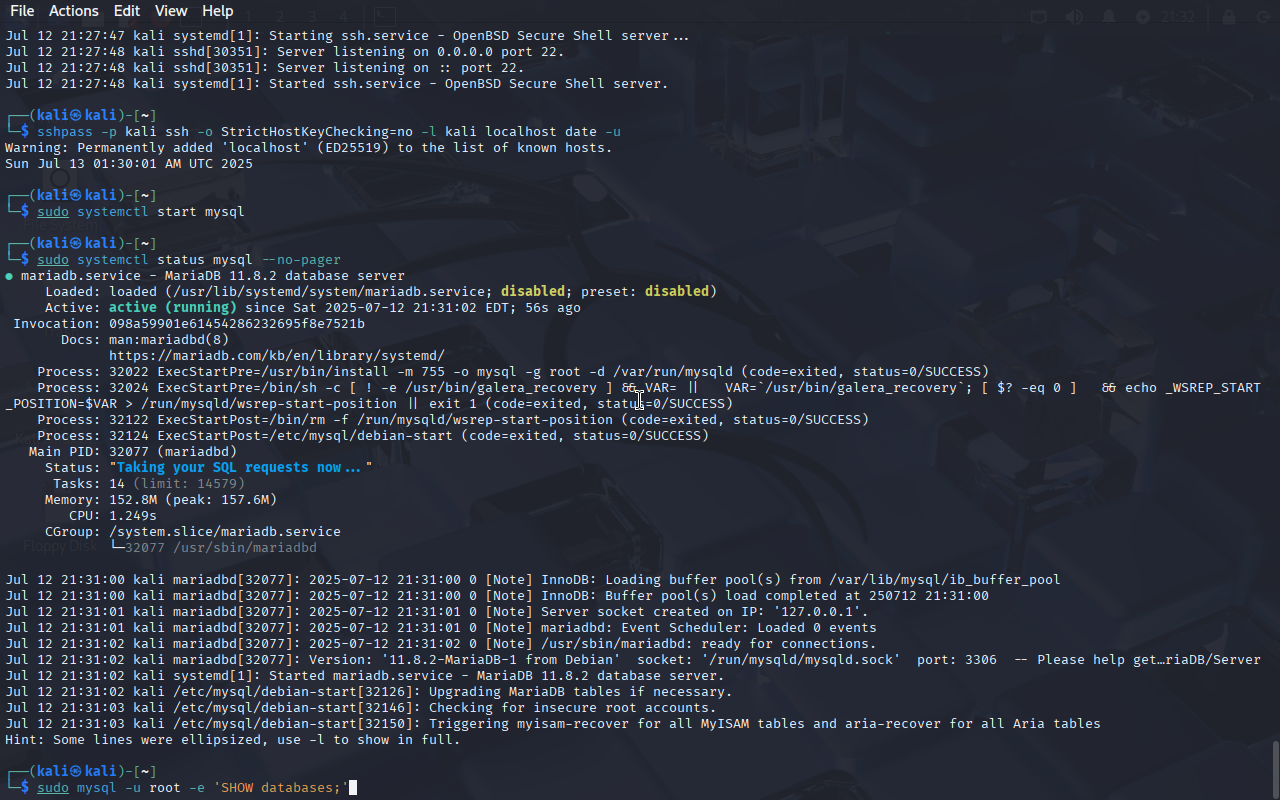Click the first yellow 'disabled' word after mariadb.service
The height and width of the screenshot is (800, 1280).
point(533,292)
